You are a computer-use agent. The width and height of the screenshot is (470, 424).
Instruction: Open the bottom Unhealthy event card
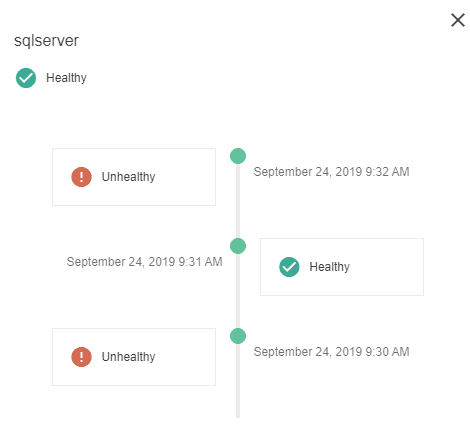tap(134, 357)
